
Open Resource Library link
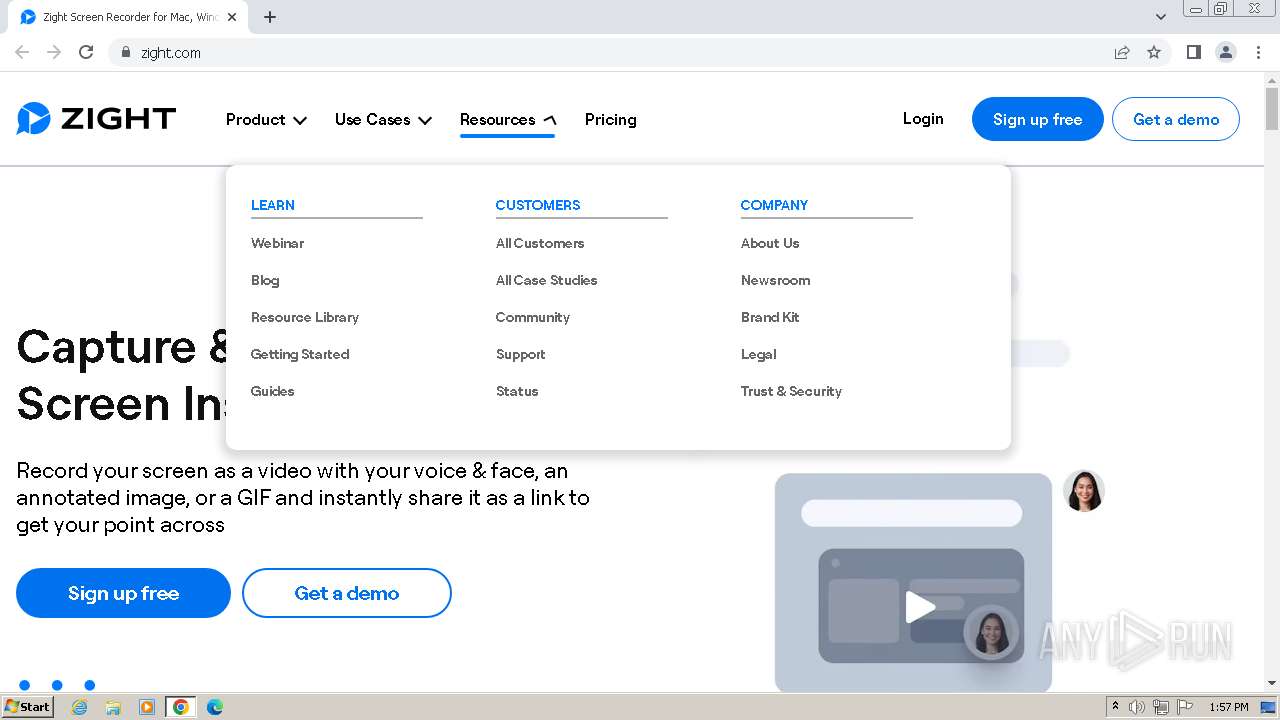coord(305,317)
